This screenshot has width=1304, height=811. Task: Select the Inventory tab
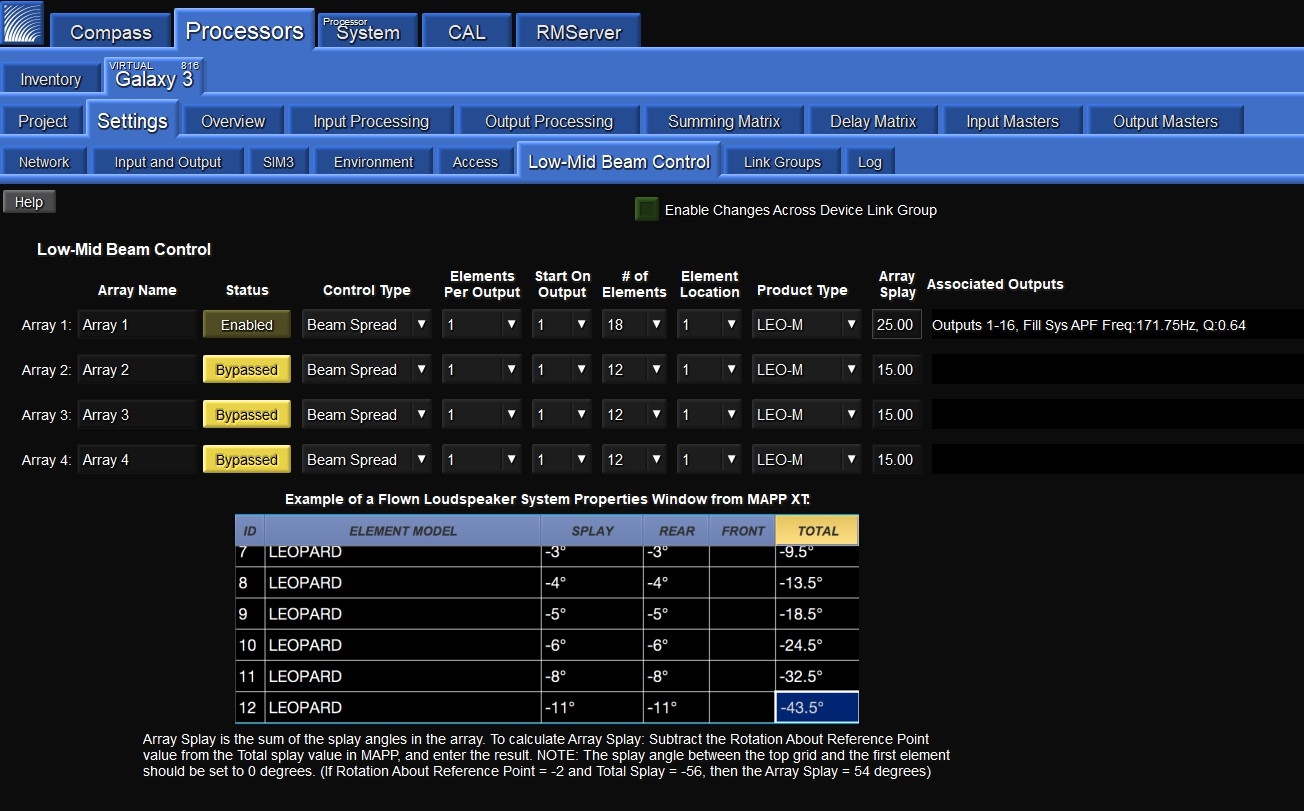point(50,79)
